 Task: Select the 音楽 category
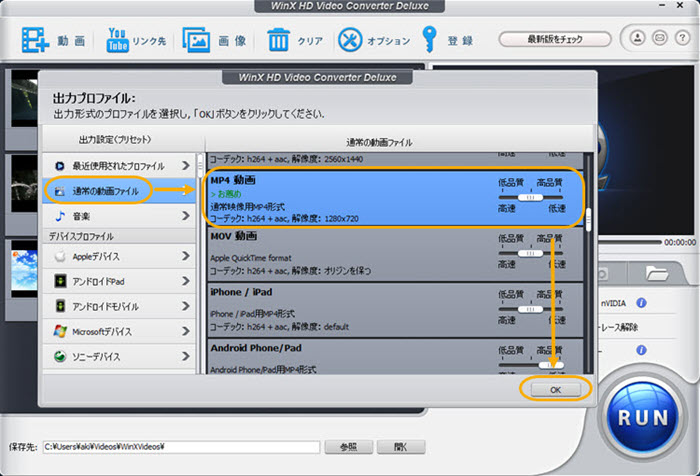[119, 216]
